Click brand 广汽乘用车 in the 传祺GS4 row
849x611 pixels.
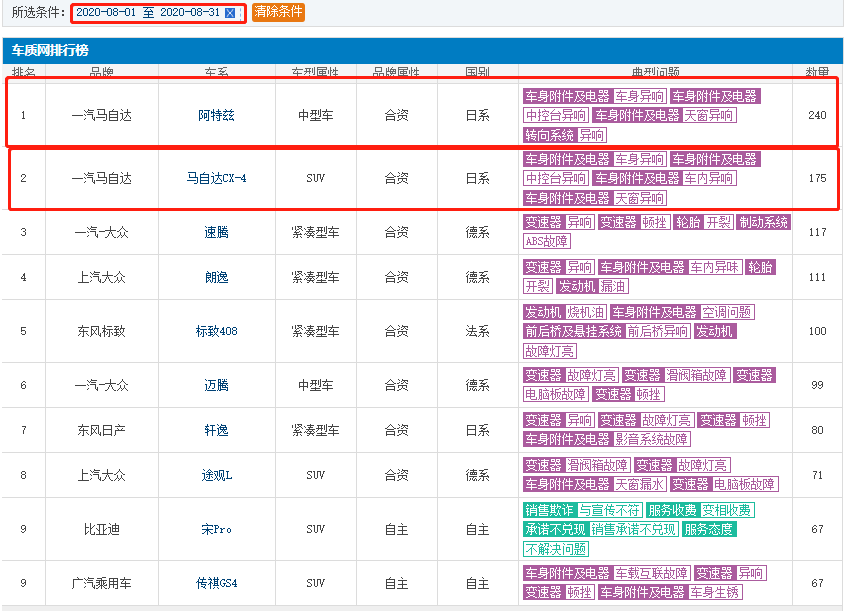pyautogui.click(x=101, y=583)
